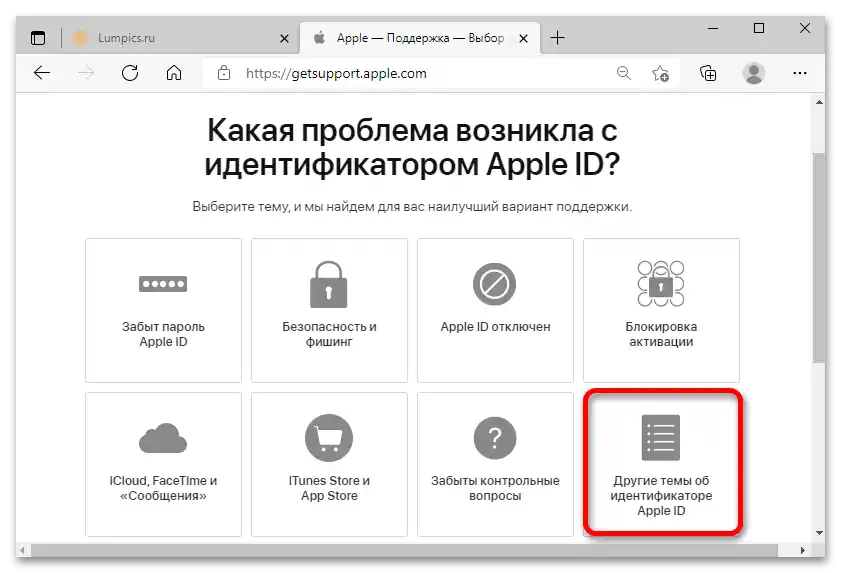Click the scroll right arrow

(802, 550)
